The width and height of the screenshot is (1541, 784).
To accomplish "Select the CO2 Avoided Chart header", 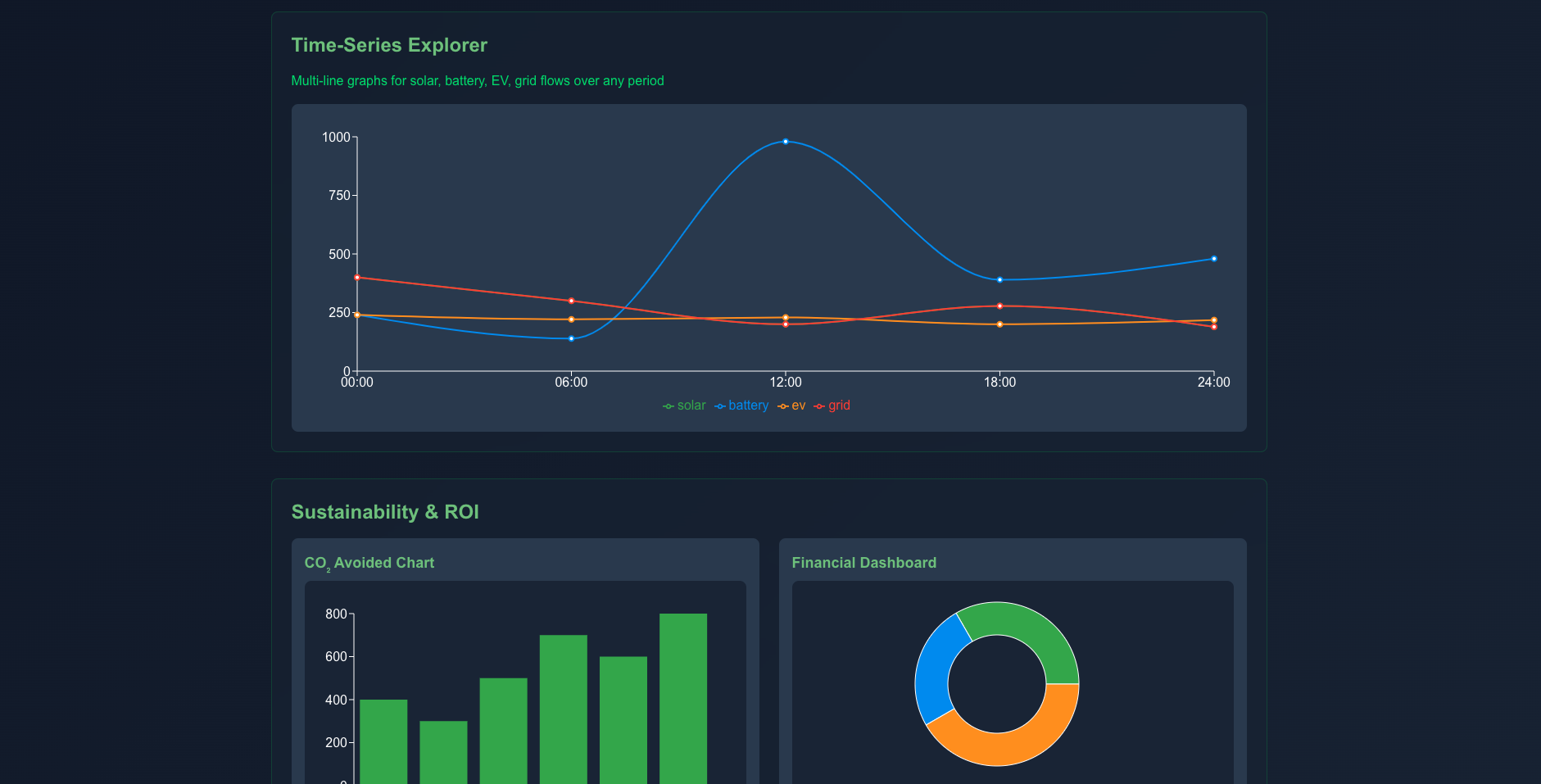I will tap(369, 563).
